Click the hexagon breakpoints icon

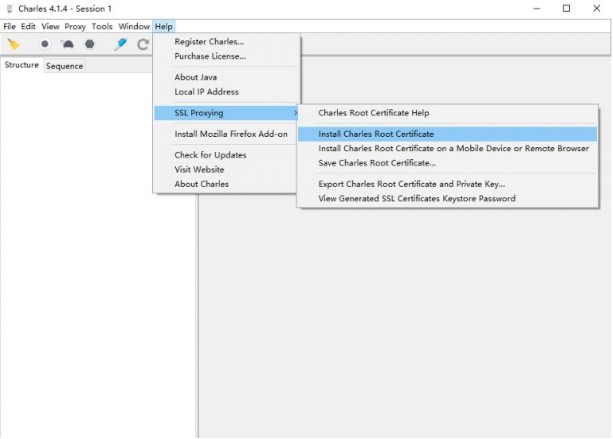point(90,44)
